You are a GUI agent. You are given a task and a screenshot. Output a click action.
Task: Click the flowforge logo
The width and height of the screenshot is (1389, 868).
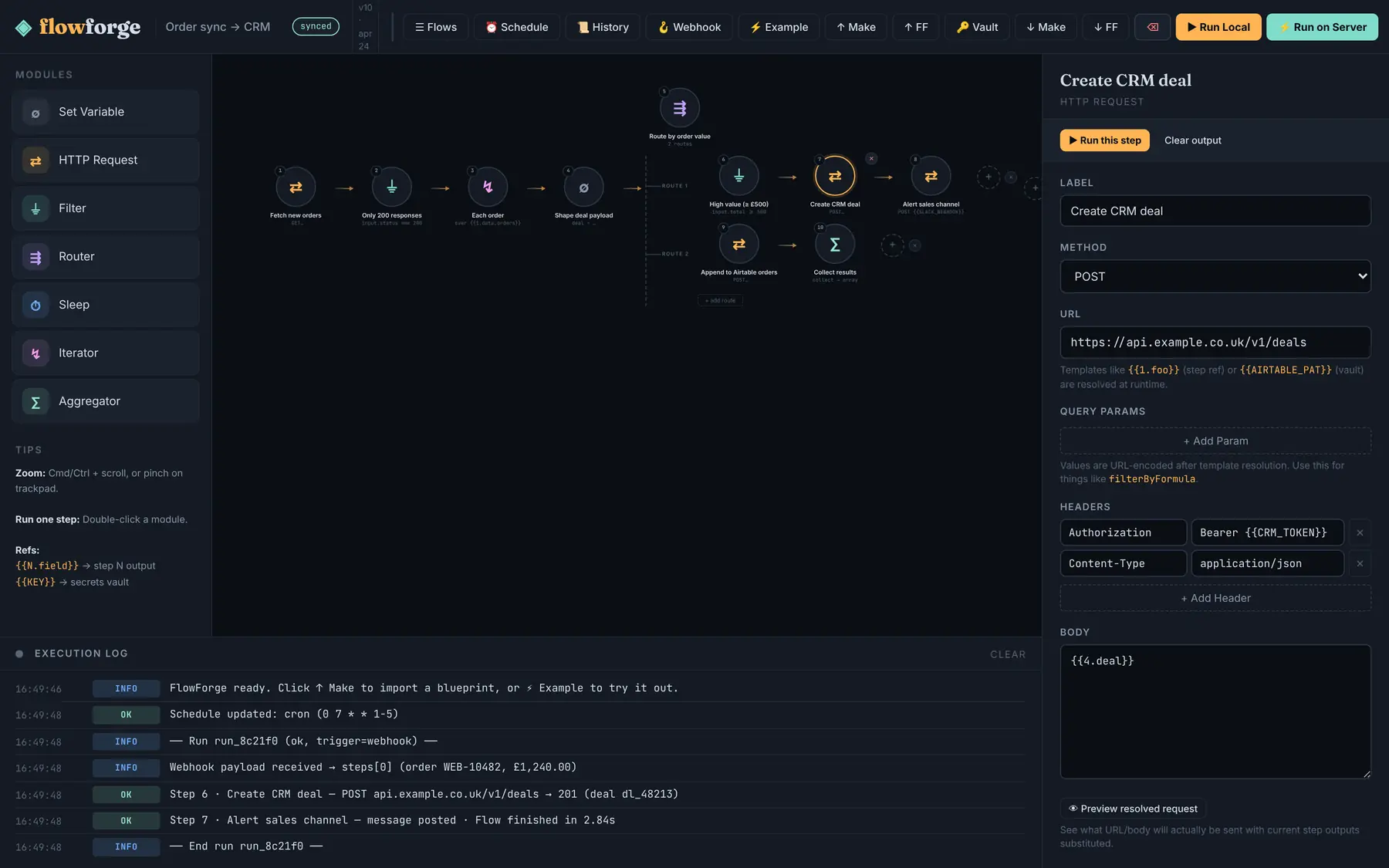coord(78,27)
